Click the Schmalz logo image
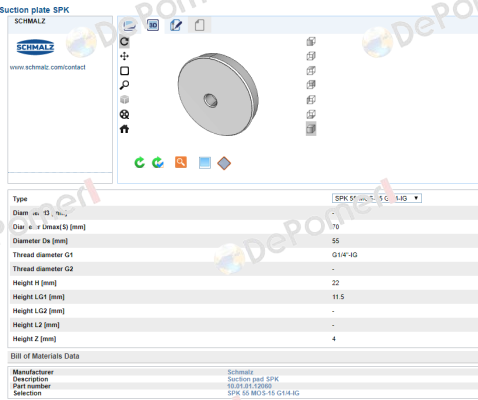This screenshot has height=400, width=478. 35,47
